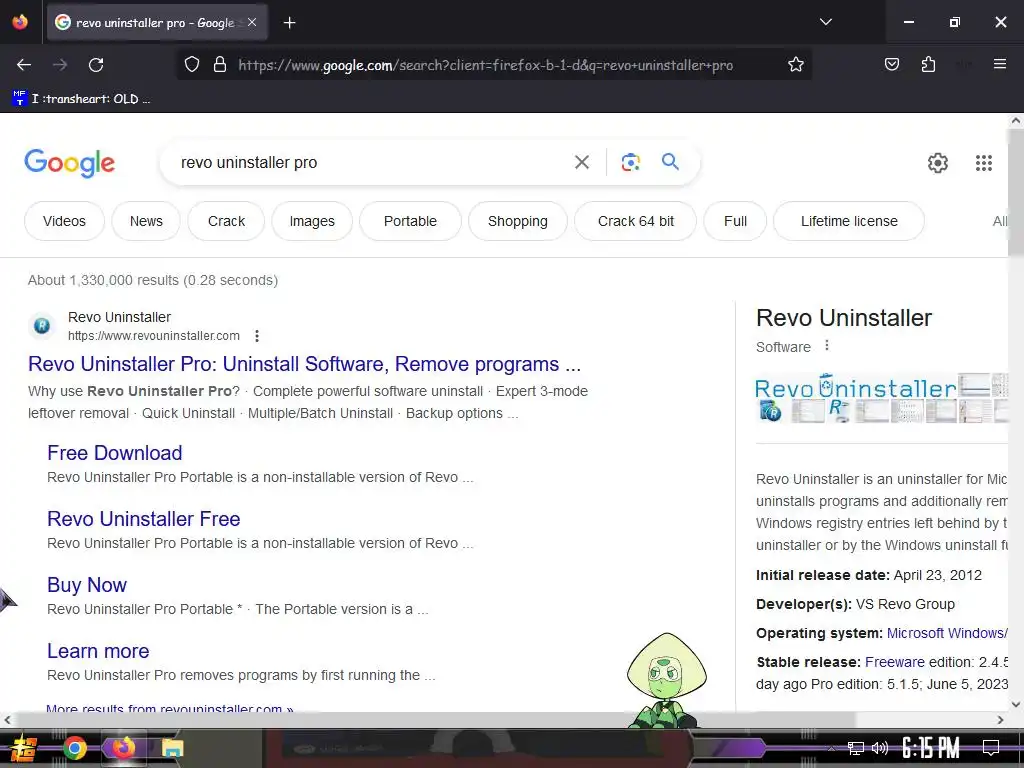1024x768 pixels.
Task: Open the Firefox application hamburger menu
Action: [999, 64]
